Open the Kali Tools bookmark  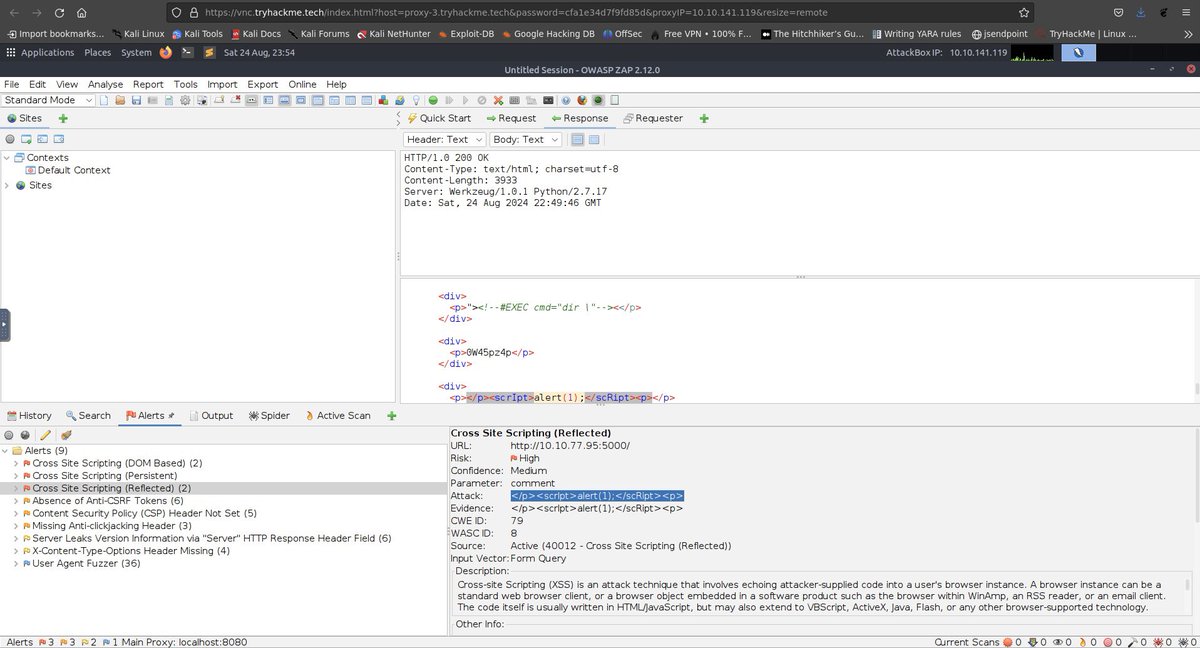pyautogui.click(x=197, y=33)
